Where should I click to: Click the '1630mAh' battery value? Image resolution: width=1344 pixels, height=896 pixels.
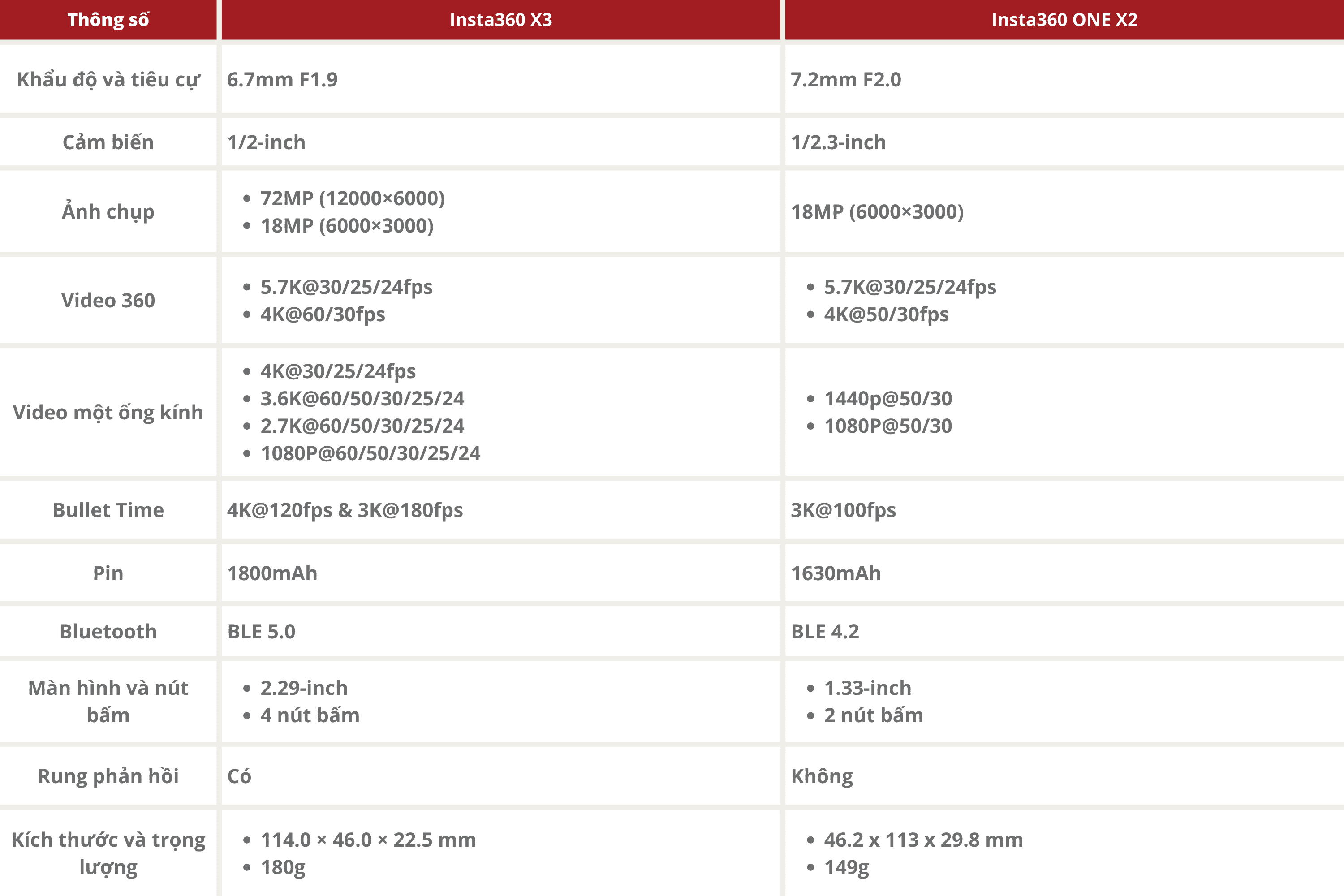(836, 573)
